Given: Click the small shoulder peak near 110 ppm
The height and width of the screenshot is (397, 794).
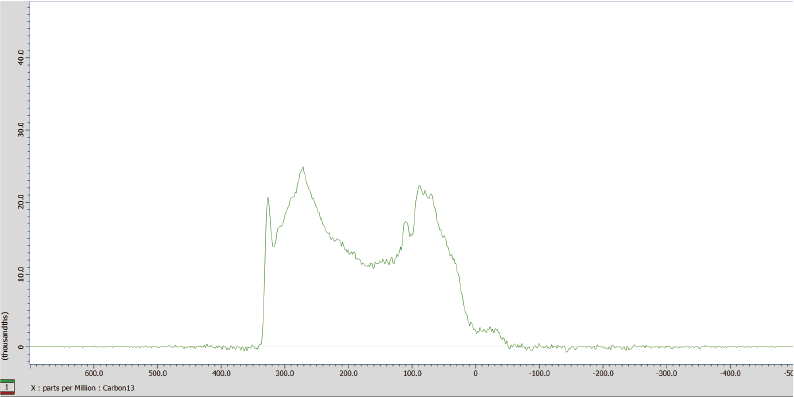Looking at the screenshot, I should tap(406, 222).
